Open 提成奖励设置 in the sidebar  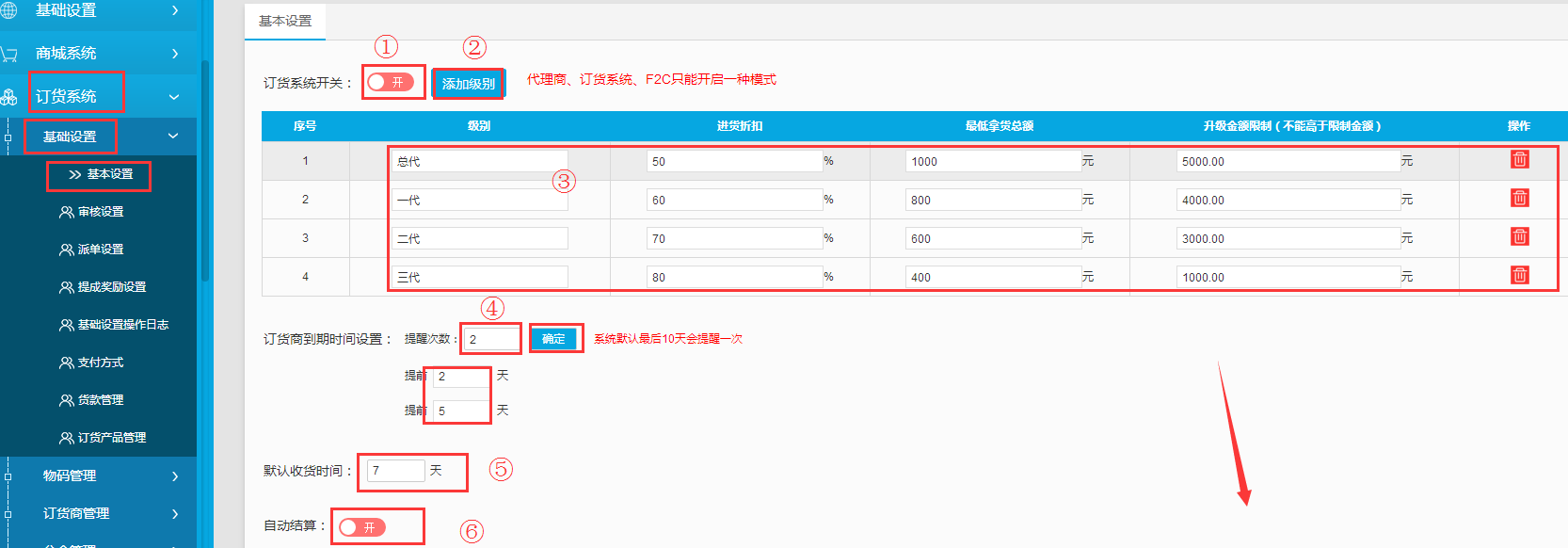pyautogui.click(x=112, y=287)
